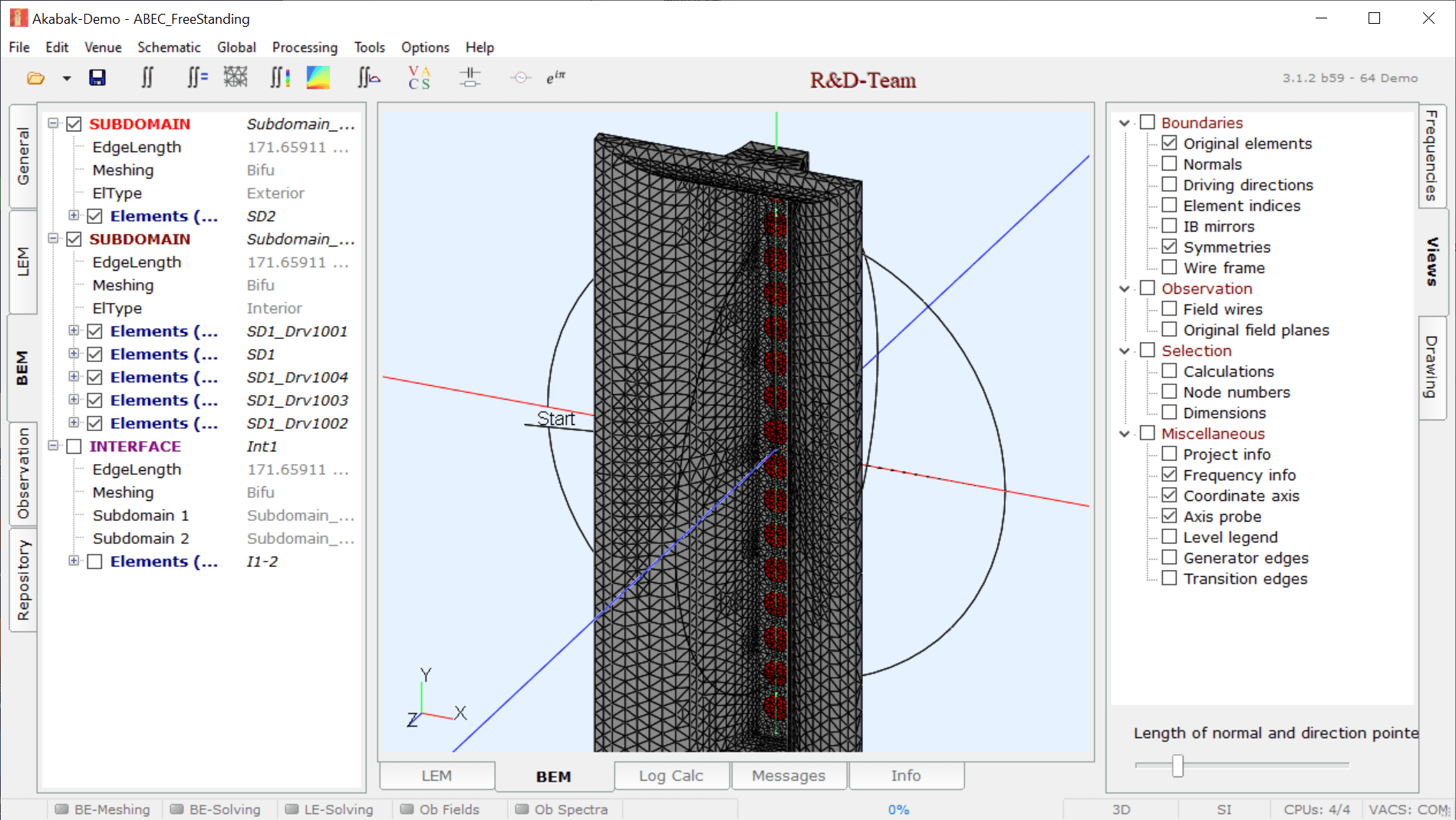Toggle the Original elements checkbox
Screen dimensions: 1456x820
click(x=1169, y=143)
